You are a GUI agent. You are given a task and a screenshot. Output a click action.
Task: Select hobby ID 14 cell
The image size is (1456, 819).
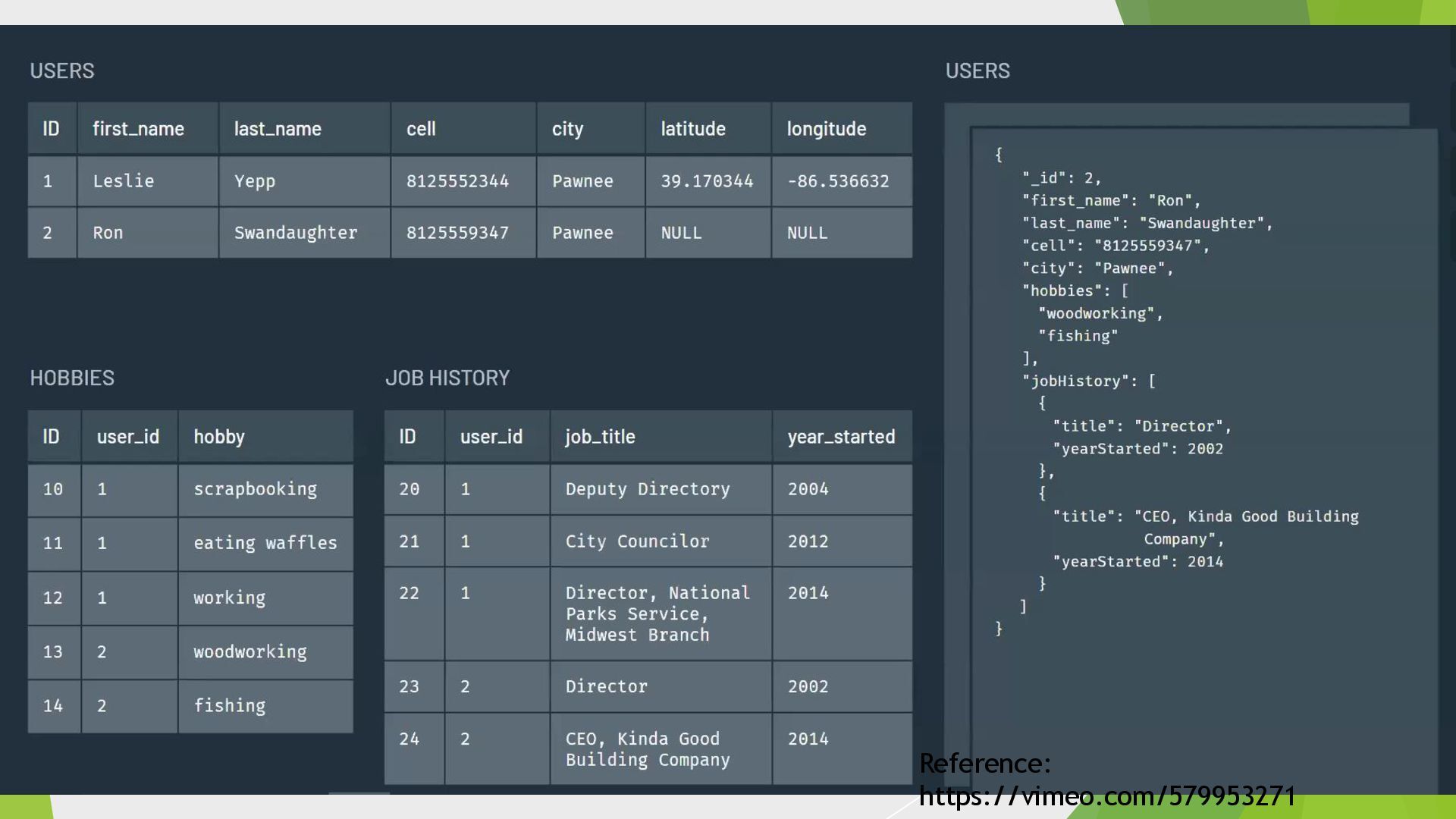(54, 706)
